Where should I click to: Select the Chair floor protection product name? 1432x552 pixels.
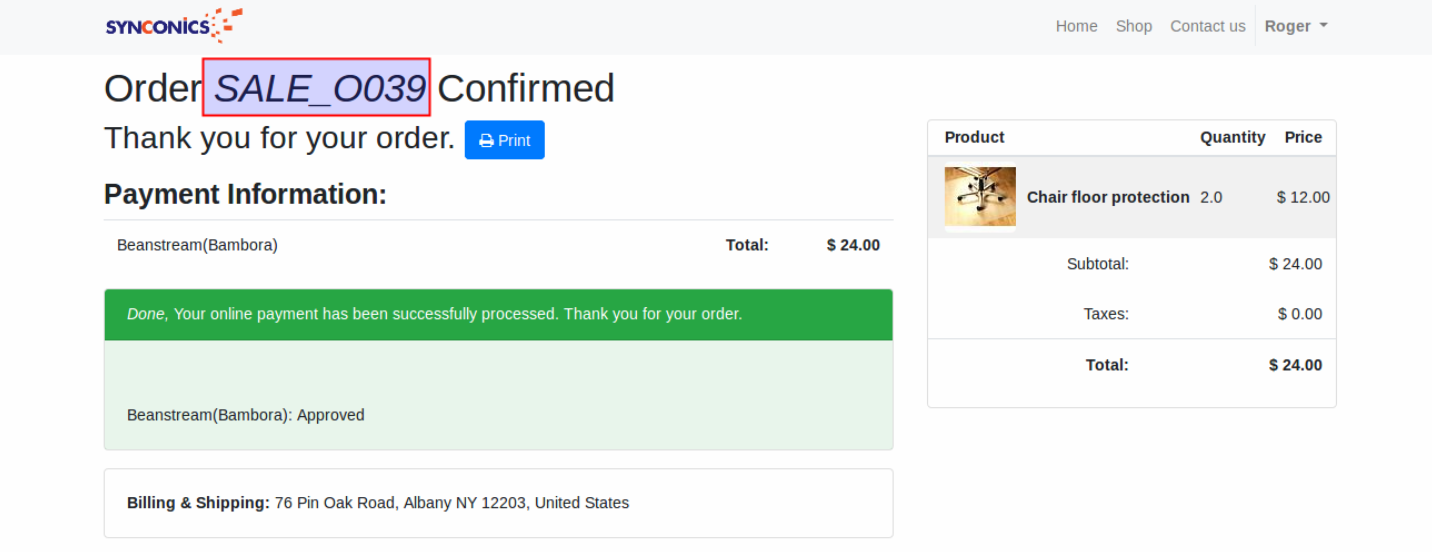(1108, 197)
